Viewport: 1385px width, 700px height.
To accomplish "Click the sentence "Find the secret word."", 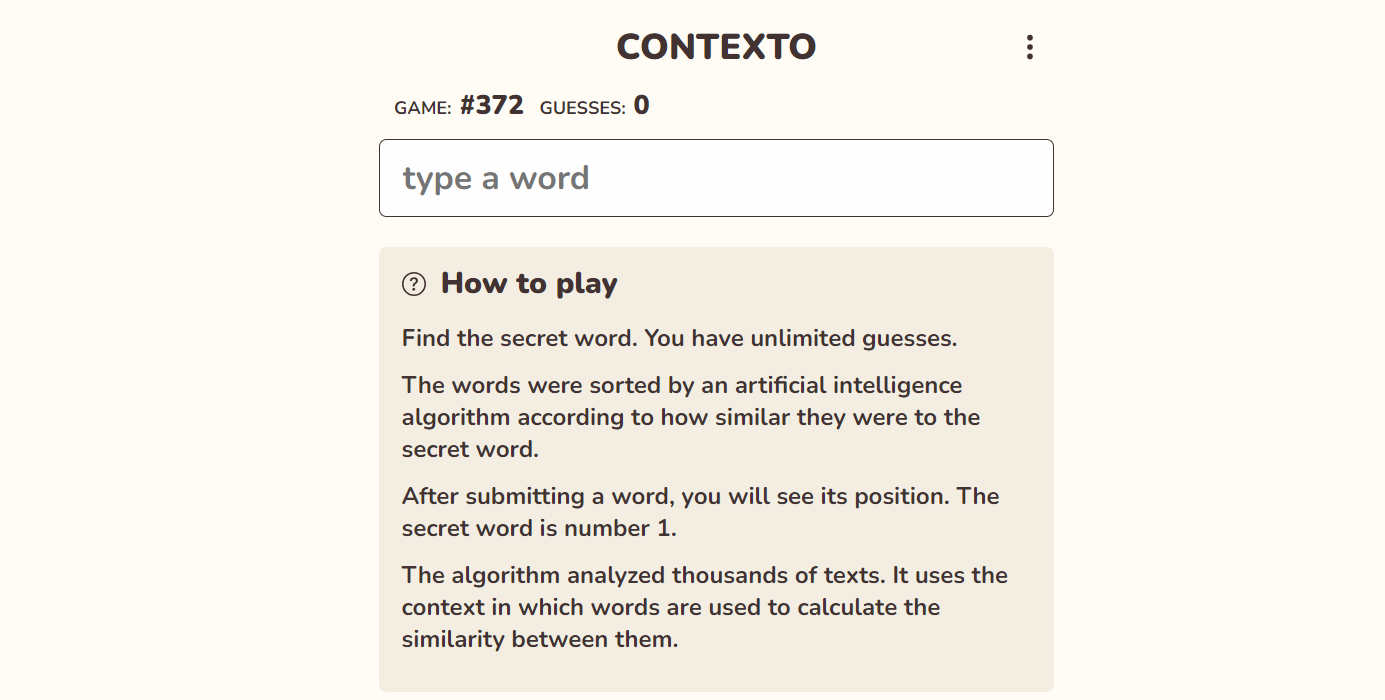I will (519, 338).
